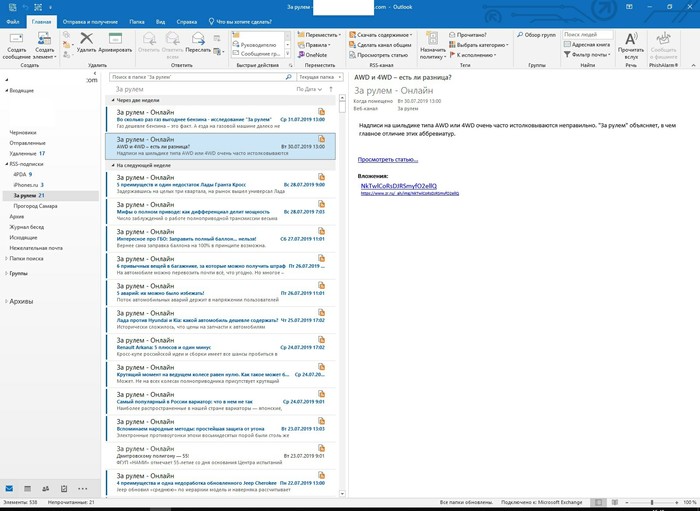Open OneNote from the ribbon
Screen dimensions: 700x511
[317, 55]
